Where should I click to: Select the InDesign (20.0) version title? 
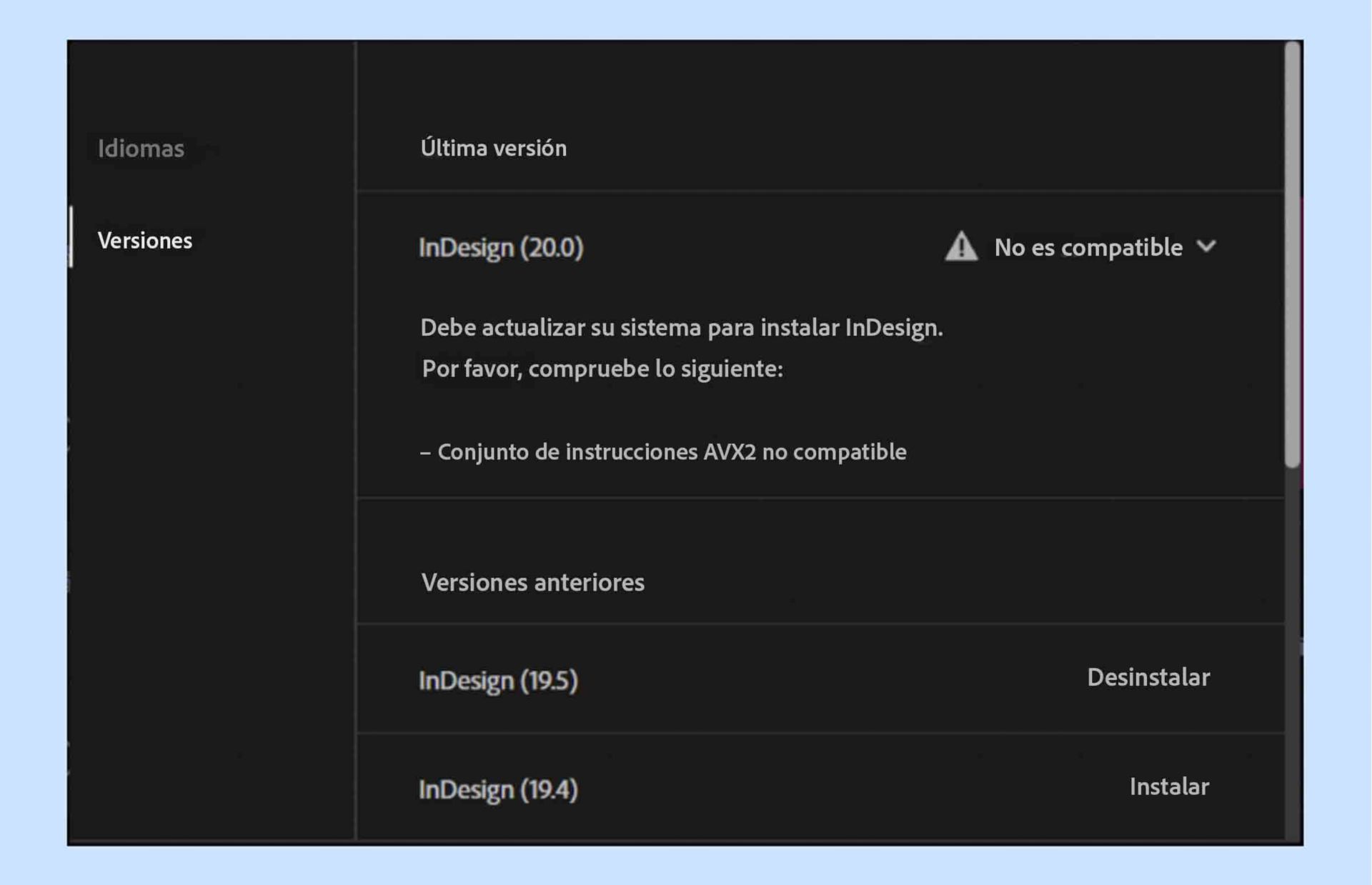500,247
